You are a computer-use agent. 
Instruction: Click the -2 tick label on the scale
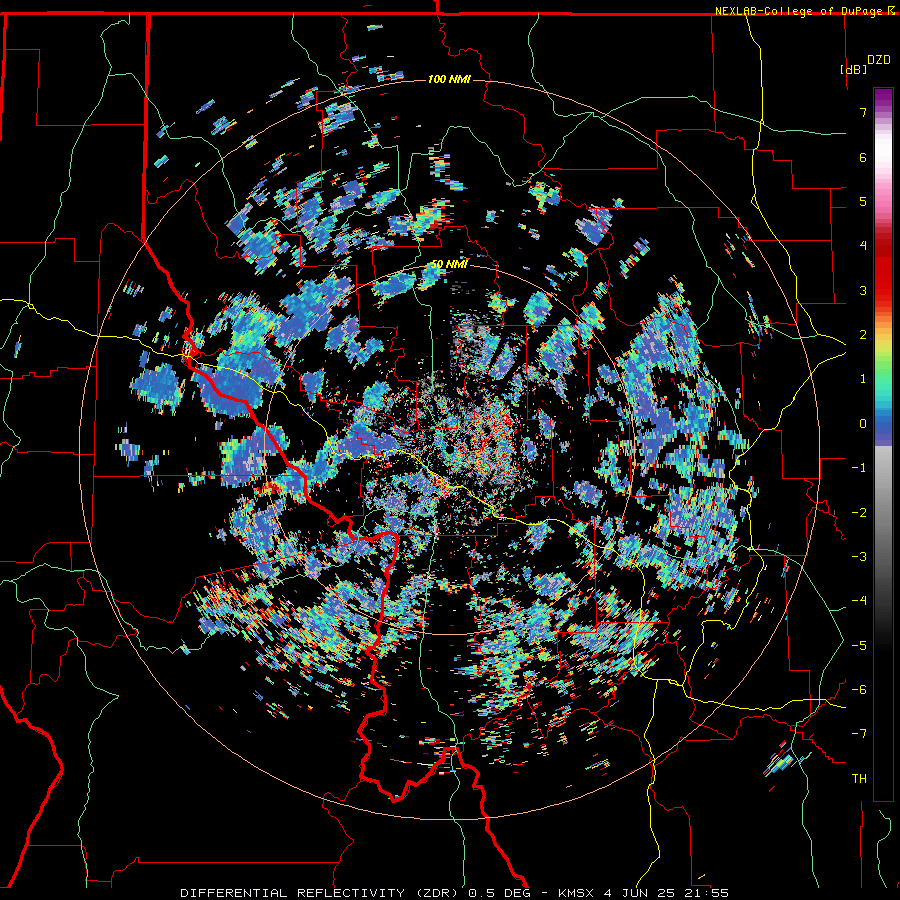[x=859, y=513]
